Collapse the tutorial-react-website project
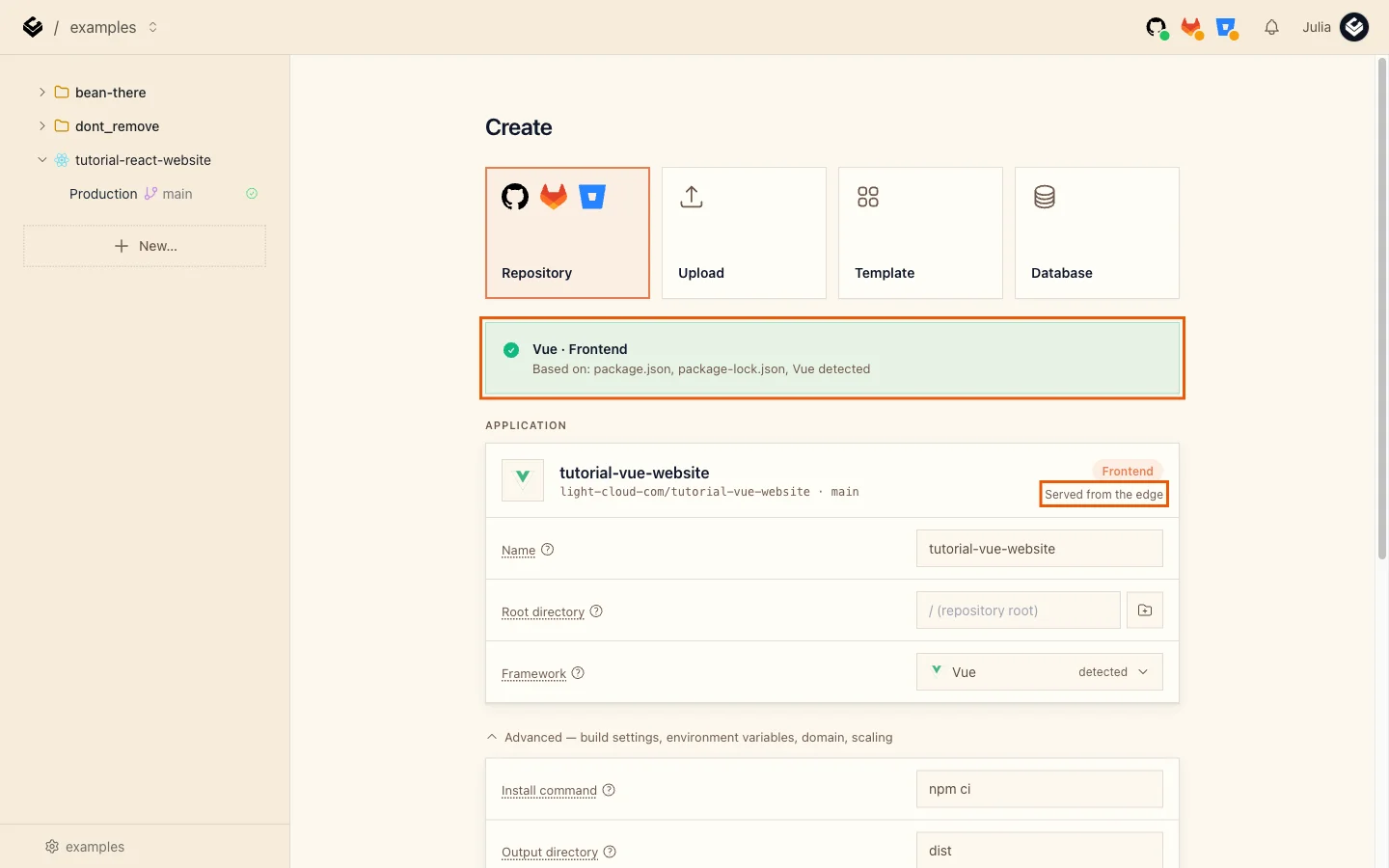The width and height of the screenshot is (1389, 868). (x=41, y=160)
